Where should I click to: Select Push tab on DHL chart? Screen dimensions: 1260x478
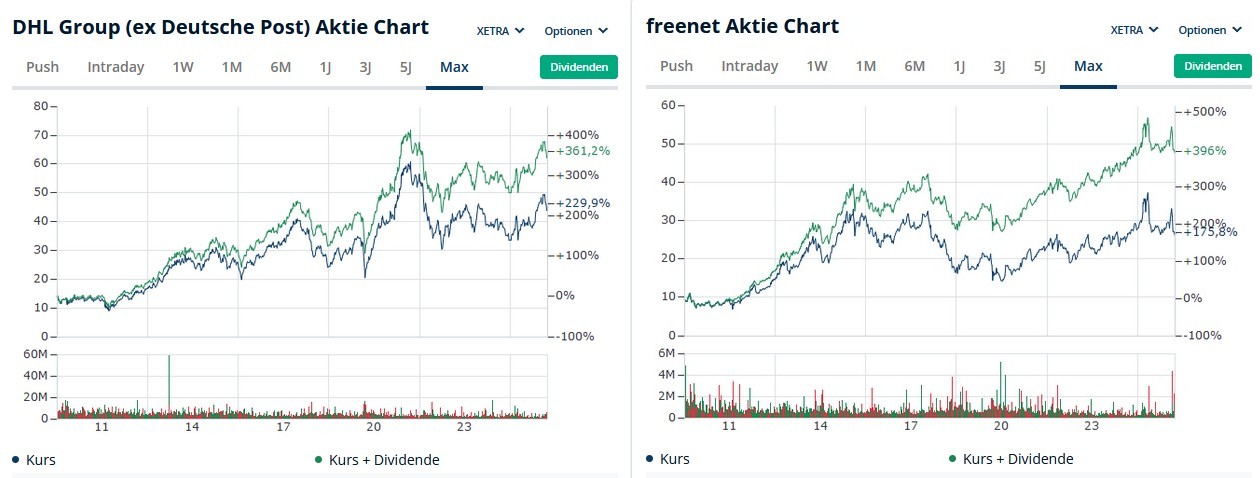pyautogui.click(x=43, y=67)
